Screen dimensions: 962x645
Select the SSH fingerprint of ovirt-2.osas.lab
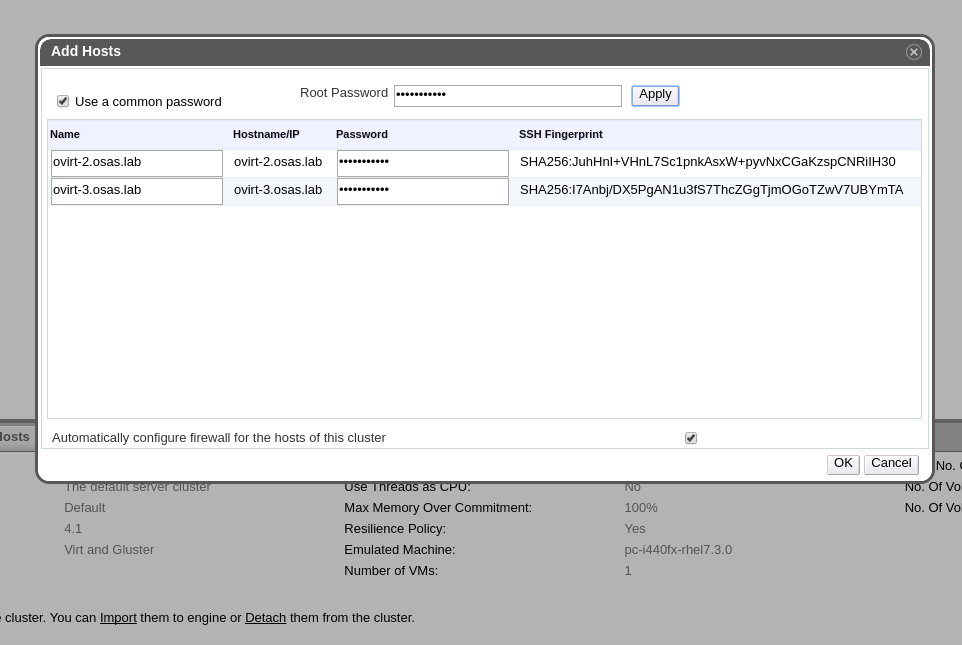pos(707,162)
